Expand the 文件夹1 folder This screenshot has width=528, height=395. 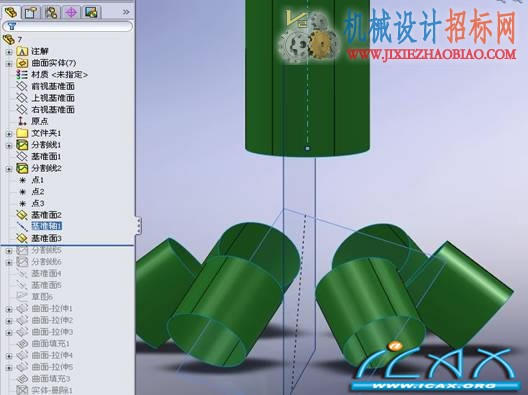(x=9, y=134)
